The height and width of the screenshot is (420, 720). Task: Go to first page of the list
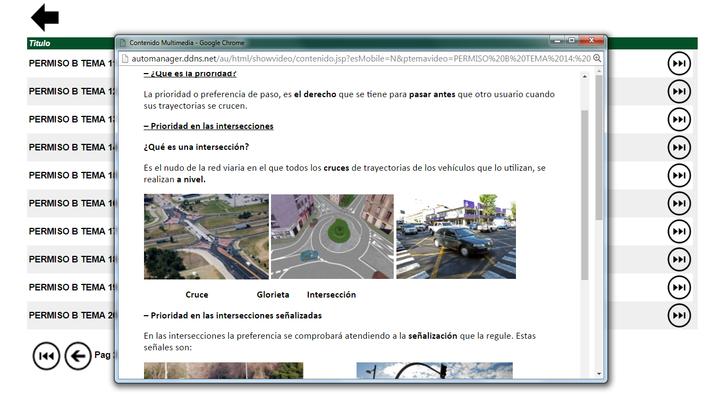coord(46,356)
